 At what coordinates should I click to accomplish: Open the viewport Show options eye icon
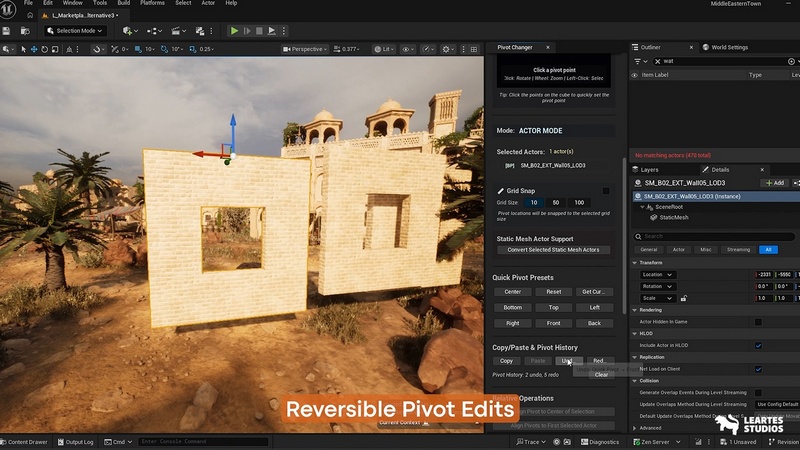click(x=408, y=49)
